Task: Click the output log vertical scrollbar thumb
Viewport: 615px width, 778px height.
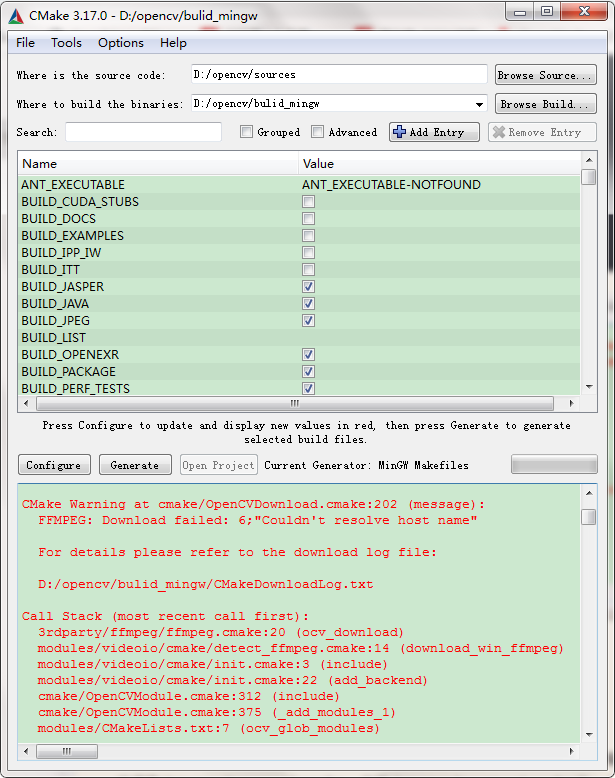Action: (589, 517)
